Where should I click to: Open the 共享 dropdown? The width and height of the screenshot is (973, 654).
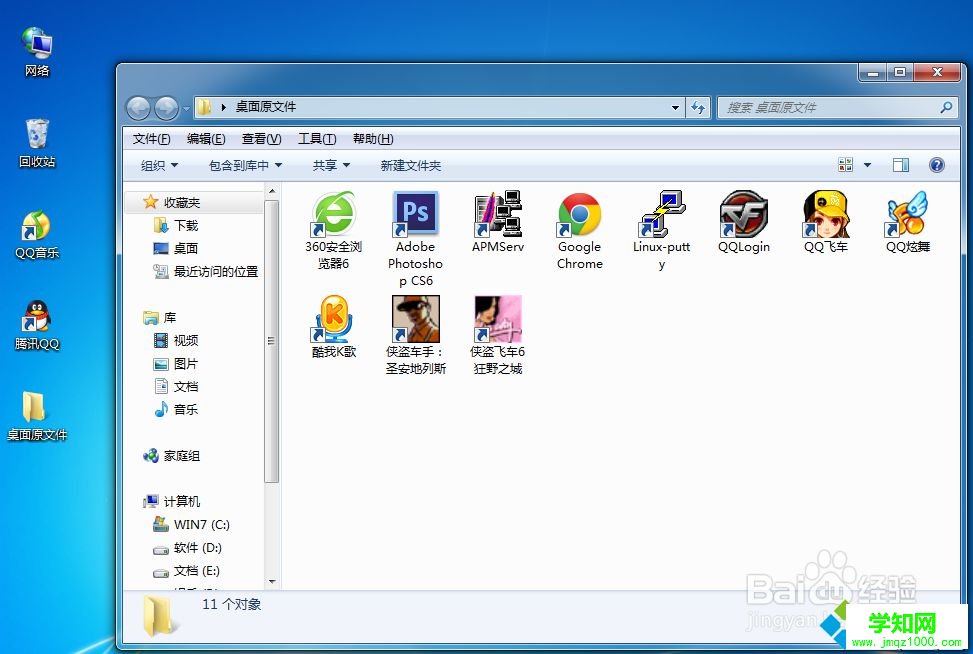pyautogui.click(x=331, y=166)
